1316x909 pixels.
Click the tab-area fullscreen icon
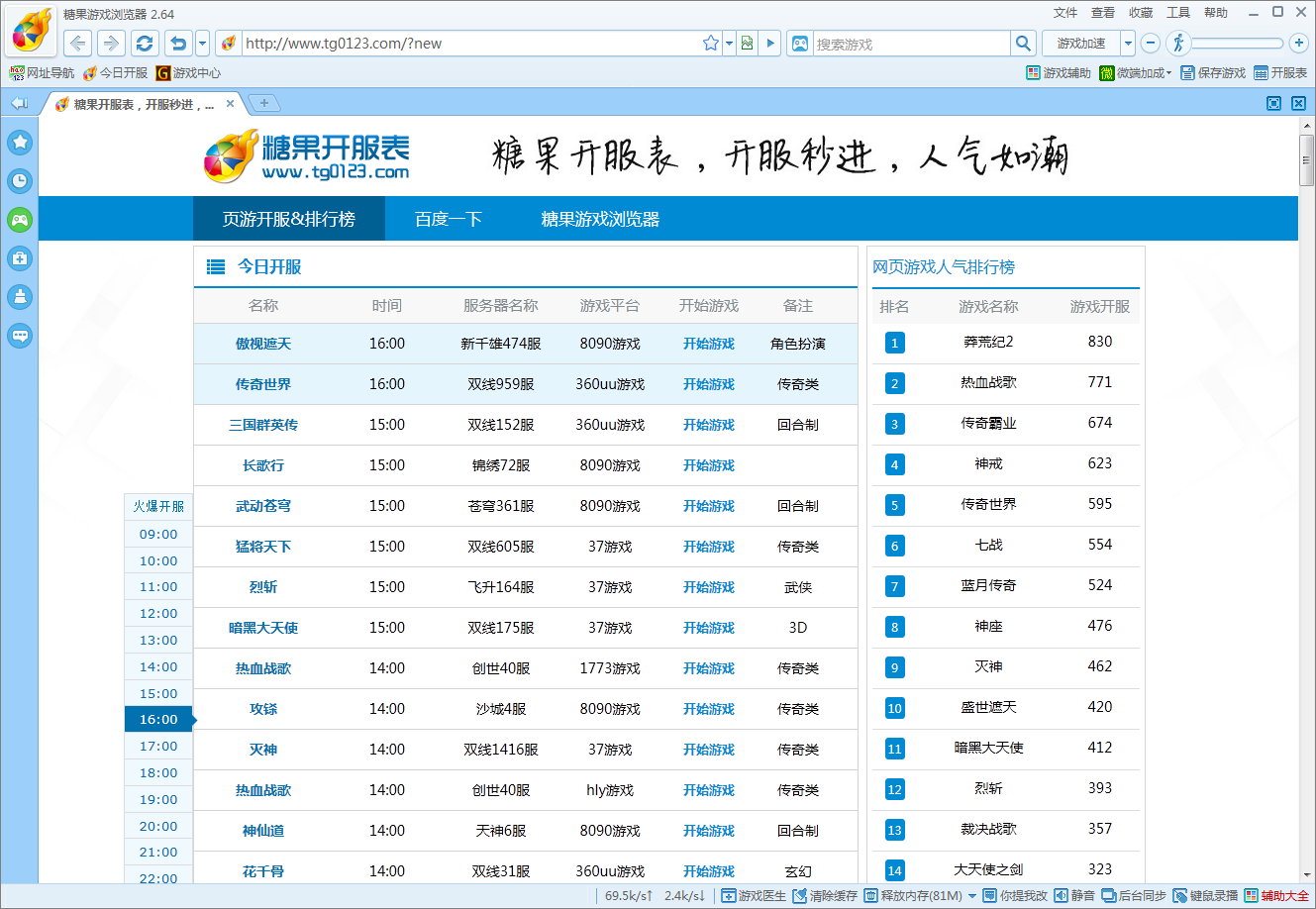coord(1274,103)
